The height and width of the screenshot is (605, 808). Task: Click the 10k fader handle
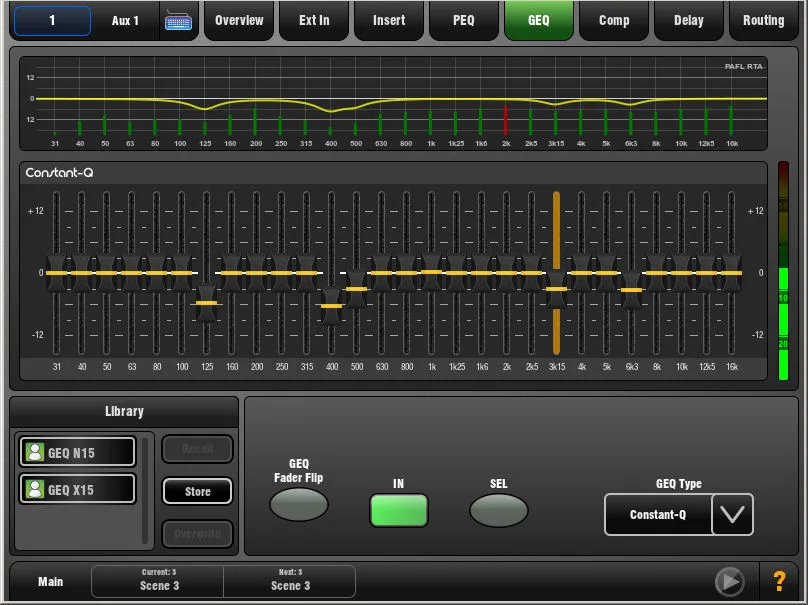pos(681,273)
